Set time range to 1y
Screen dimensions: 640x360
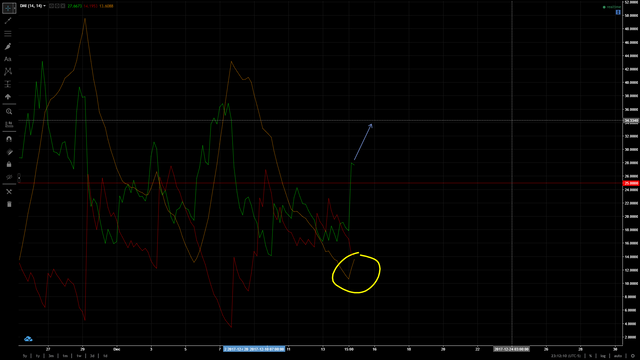pyautogui.click(x=38, y=356)
